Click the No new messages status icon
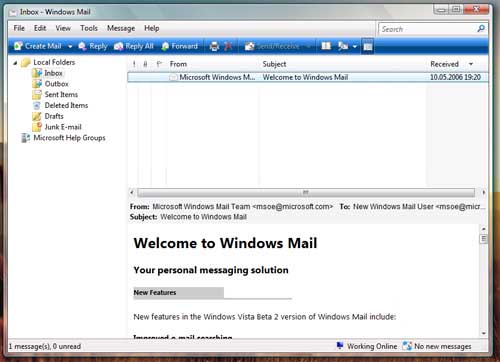This screenshot has height=362, width=500. click(x=407, y=346)
